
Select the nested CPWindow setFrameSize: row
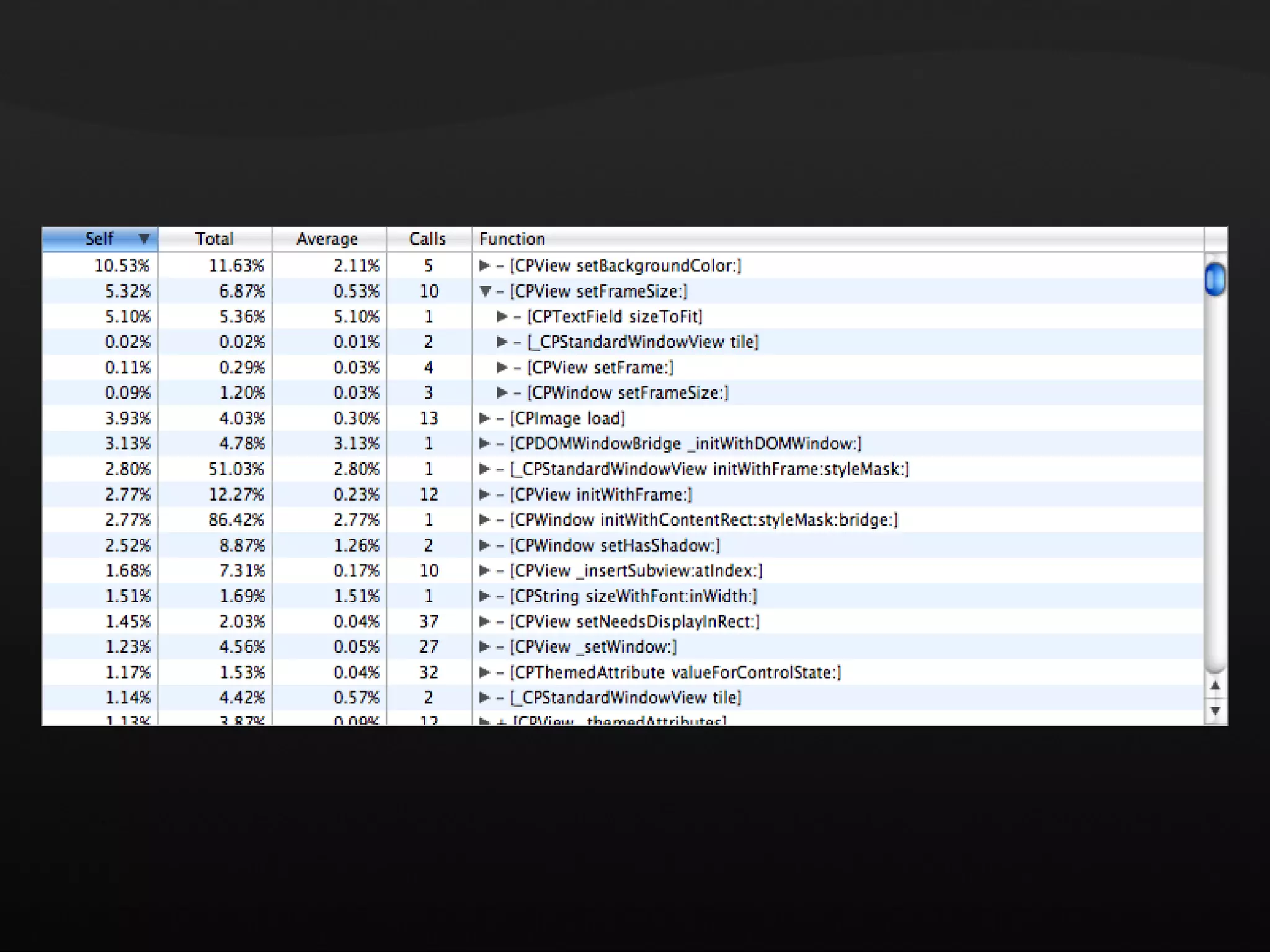(628, 393)
